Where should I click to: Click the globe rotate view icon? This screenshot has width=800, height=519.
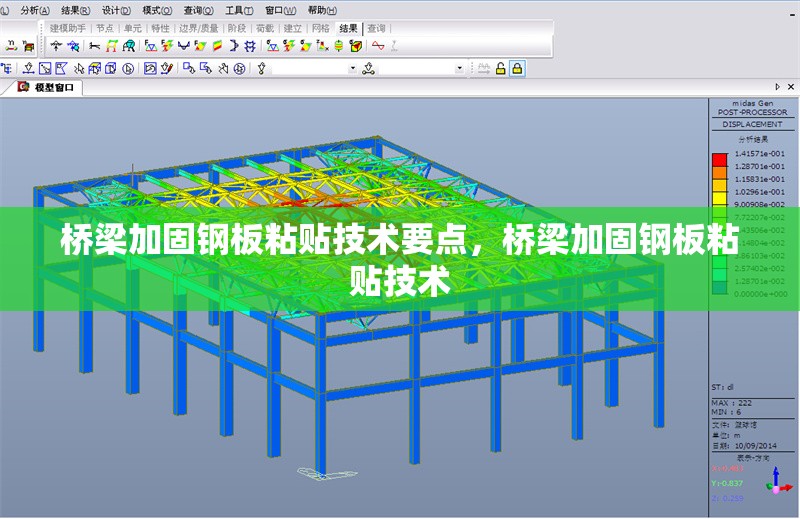pyautogui.click(x=239, y=68)
